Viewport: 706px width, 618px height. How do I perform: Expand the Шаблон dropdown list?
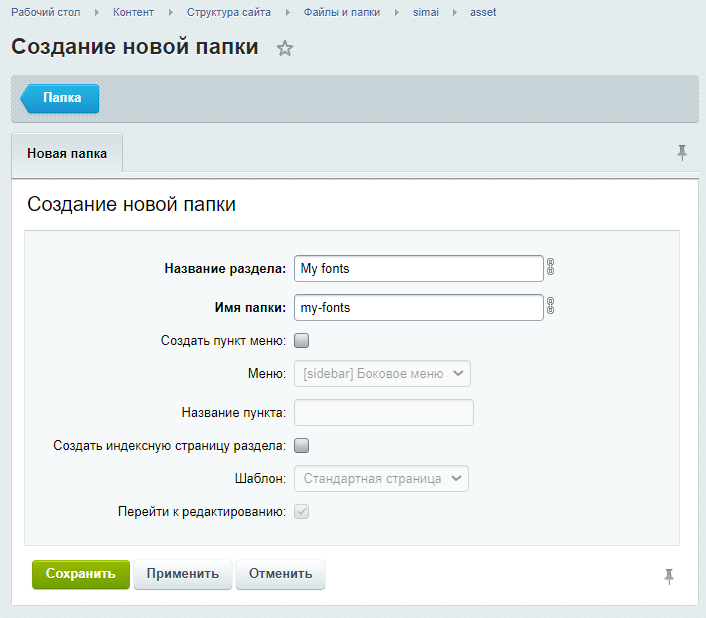tap(381, 479)
